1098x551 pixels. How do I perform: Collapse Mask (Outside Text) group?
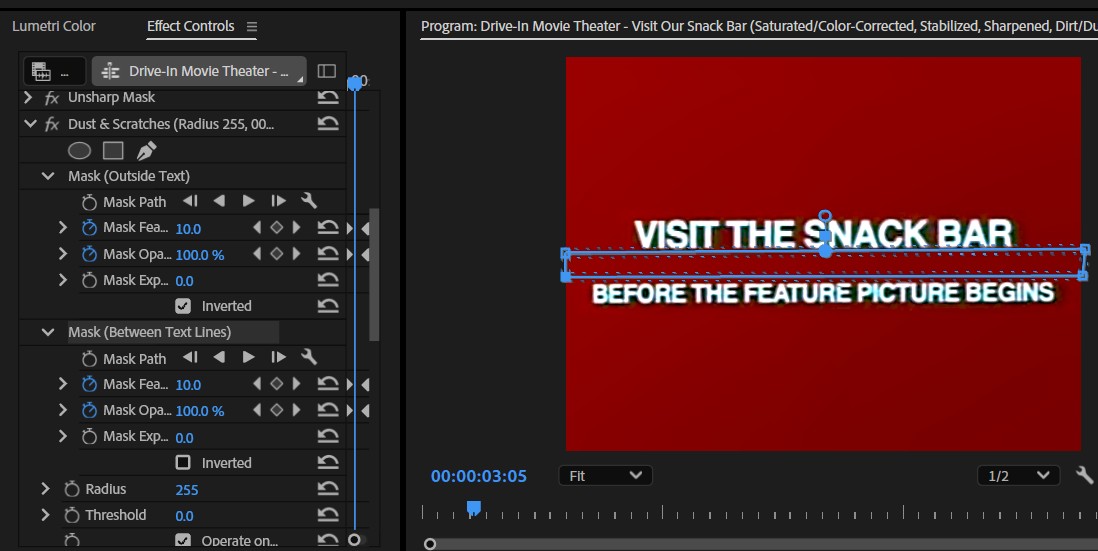tap(48, 176)
